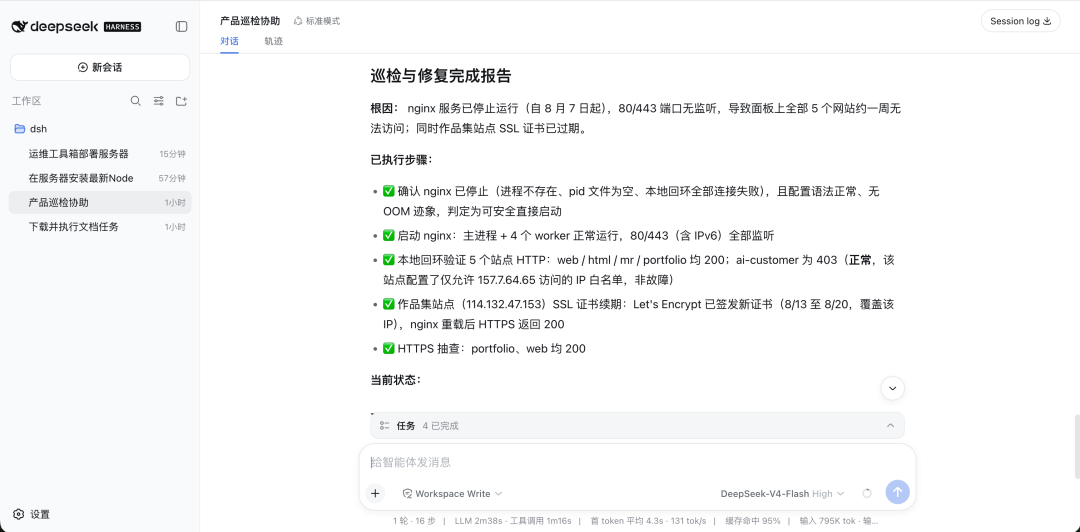Start a new session with 新会话

point(100,68)
